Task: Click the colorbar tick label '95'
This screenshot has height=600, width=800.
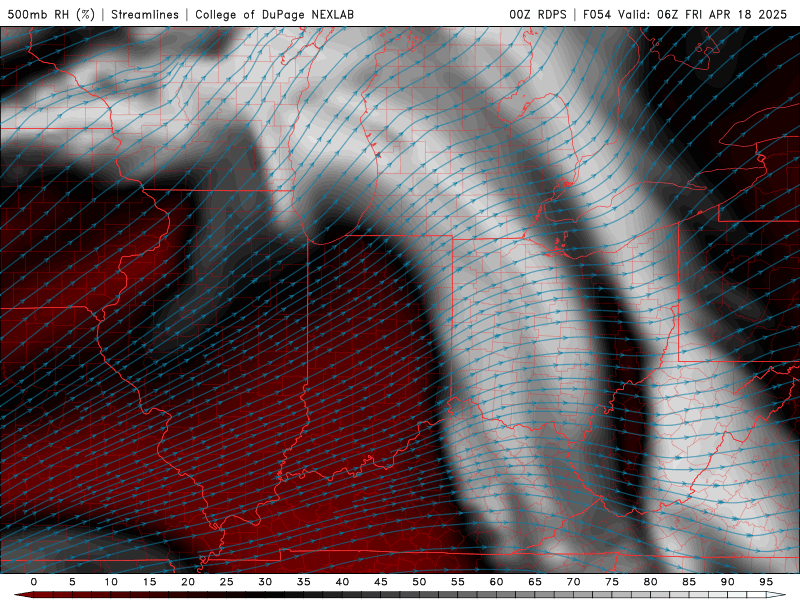Action: (766, 582)
